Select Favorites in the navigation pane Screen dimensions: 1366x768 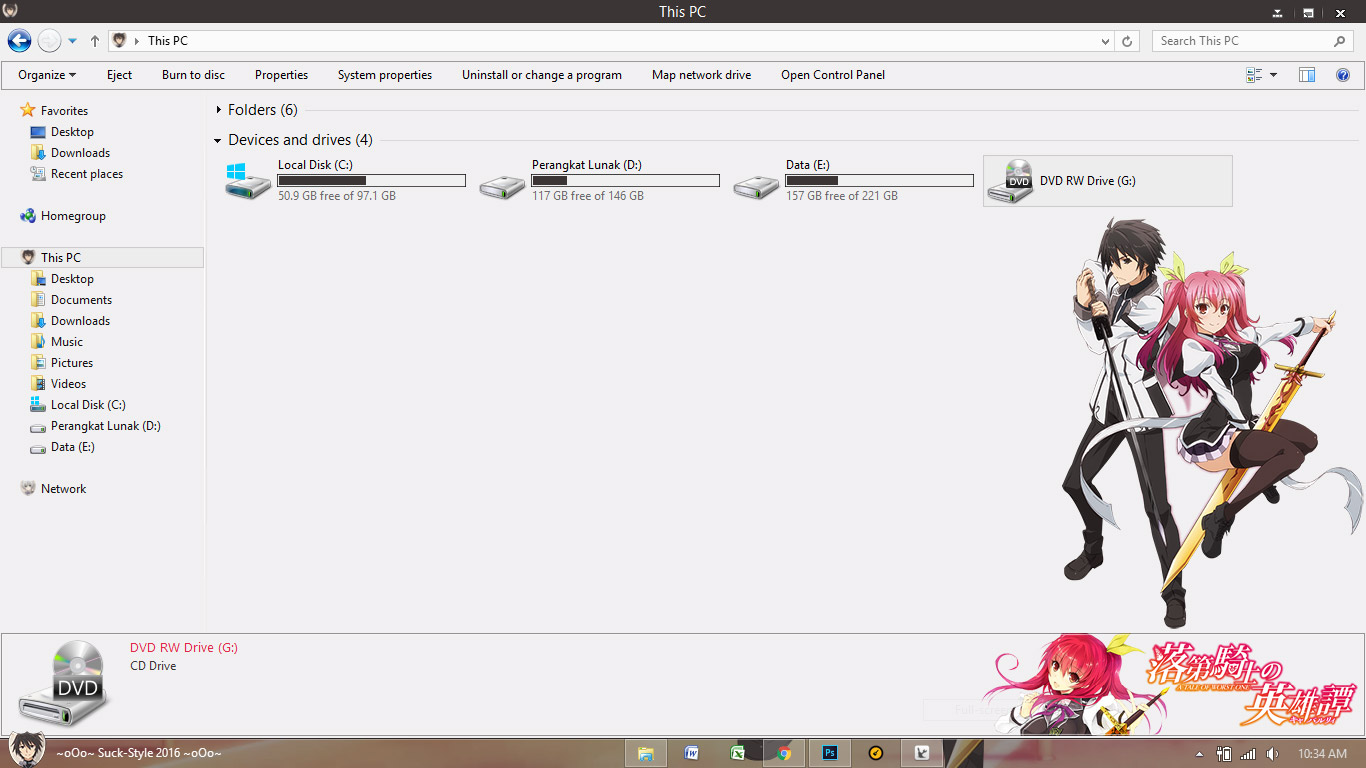coord(64,111)
